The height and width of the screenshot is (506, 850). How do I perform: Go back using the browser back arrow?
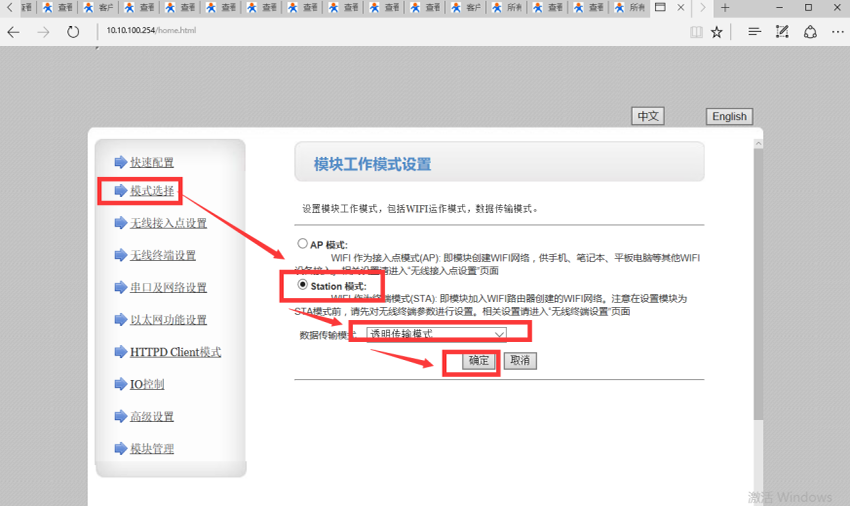(x=14, y=32)
